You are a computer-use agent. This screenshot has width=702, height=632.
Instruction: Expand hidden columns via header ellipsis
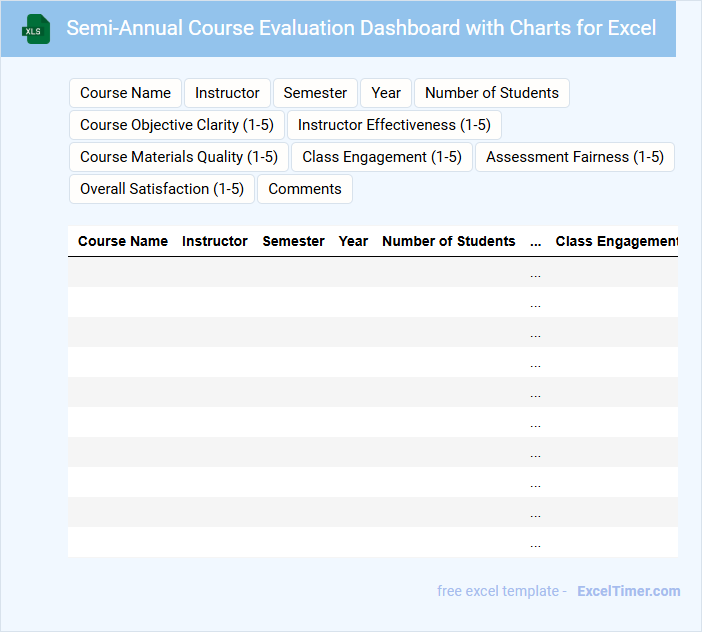(536, 241)
